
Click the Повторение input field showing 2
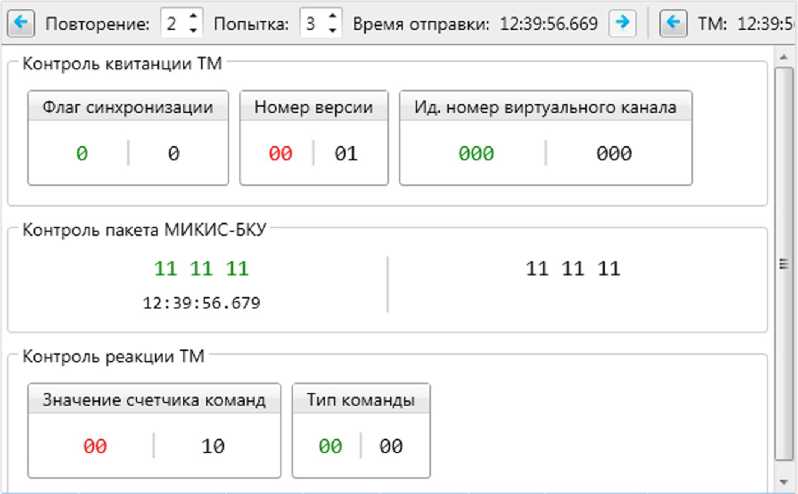tap(174, 23)
